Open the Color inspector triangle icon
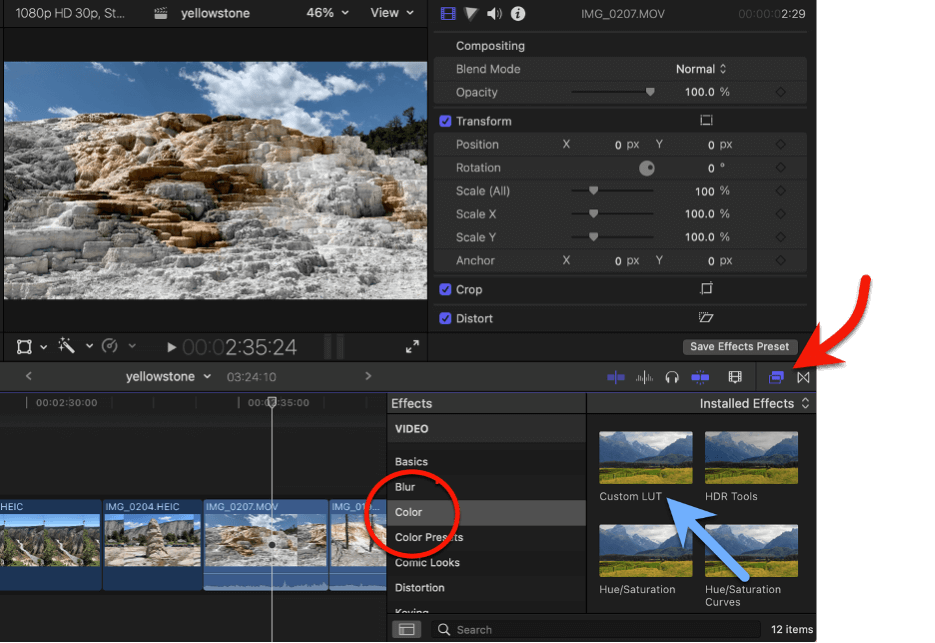 coord(470,14)
